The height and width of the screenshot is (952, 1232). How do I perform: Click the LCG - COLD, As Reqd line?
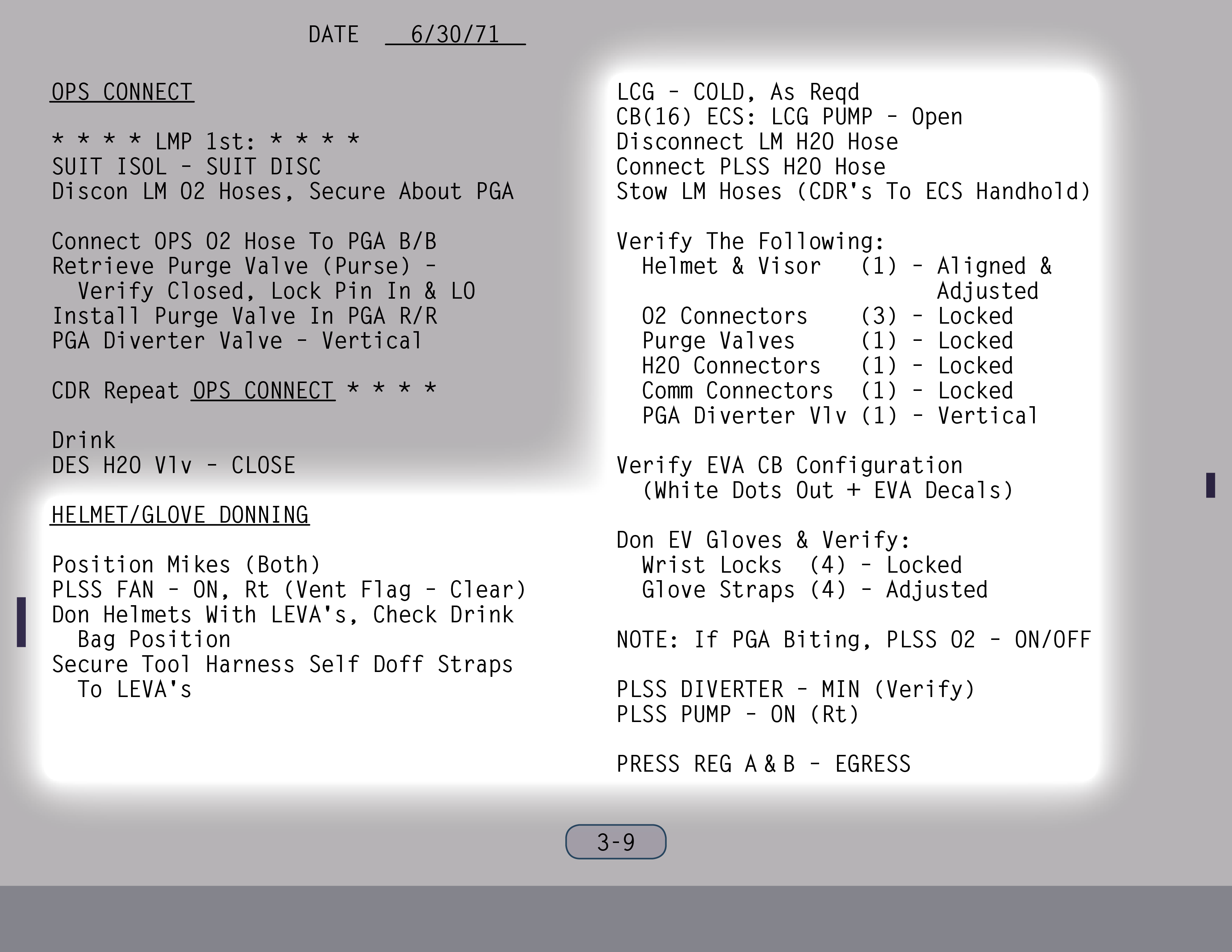pos(738,92)
